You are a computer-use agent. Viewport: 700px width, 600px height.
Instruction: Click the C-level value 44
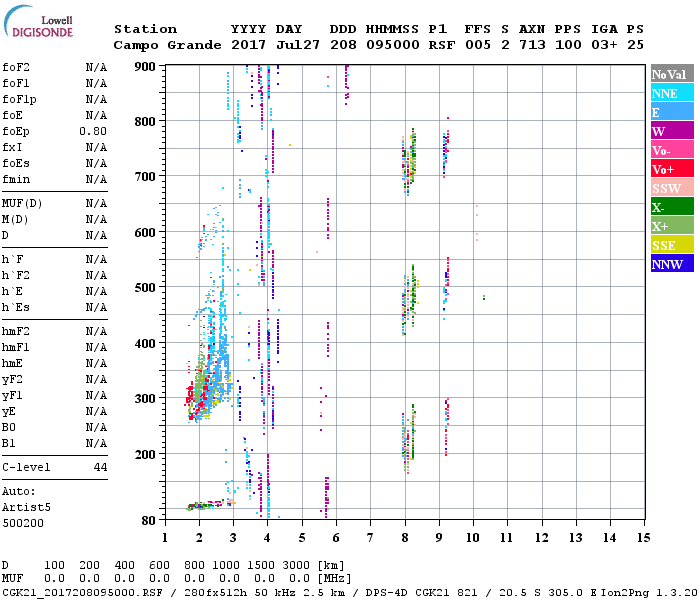100,467
